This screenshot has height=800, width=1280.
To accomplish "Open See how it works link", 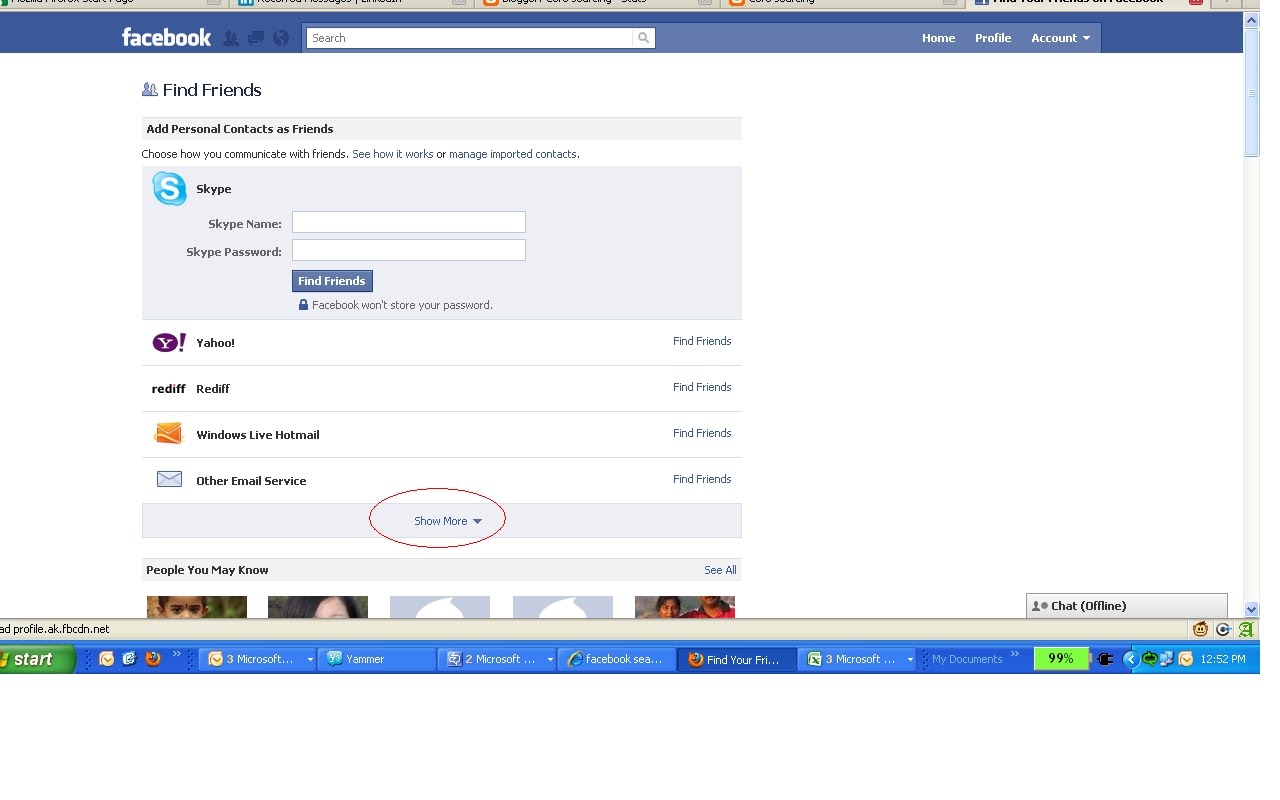I will click(x=393, y=154).
